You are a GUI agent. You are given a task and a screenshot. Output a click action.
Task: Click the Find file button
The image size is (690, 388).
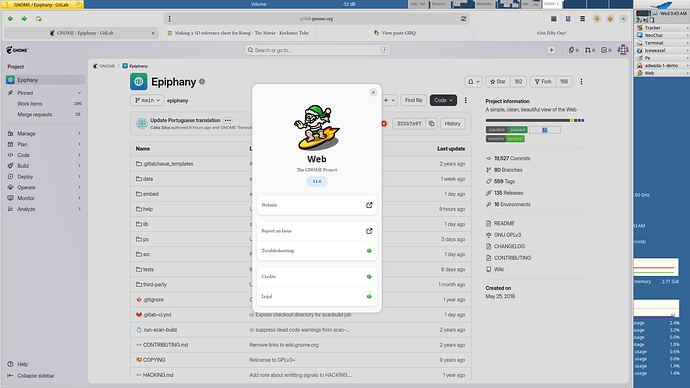(x=413, y=100)
